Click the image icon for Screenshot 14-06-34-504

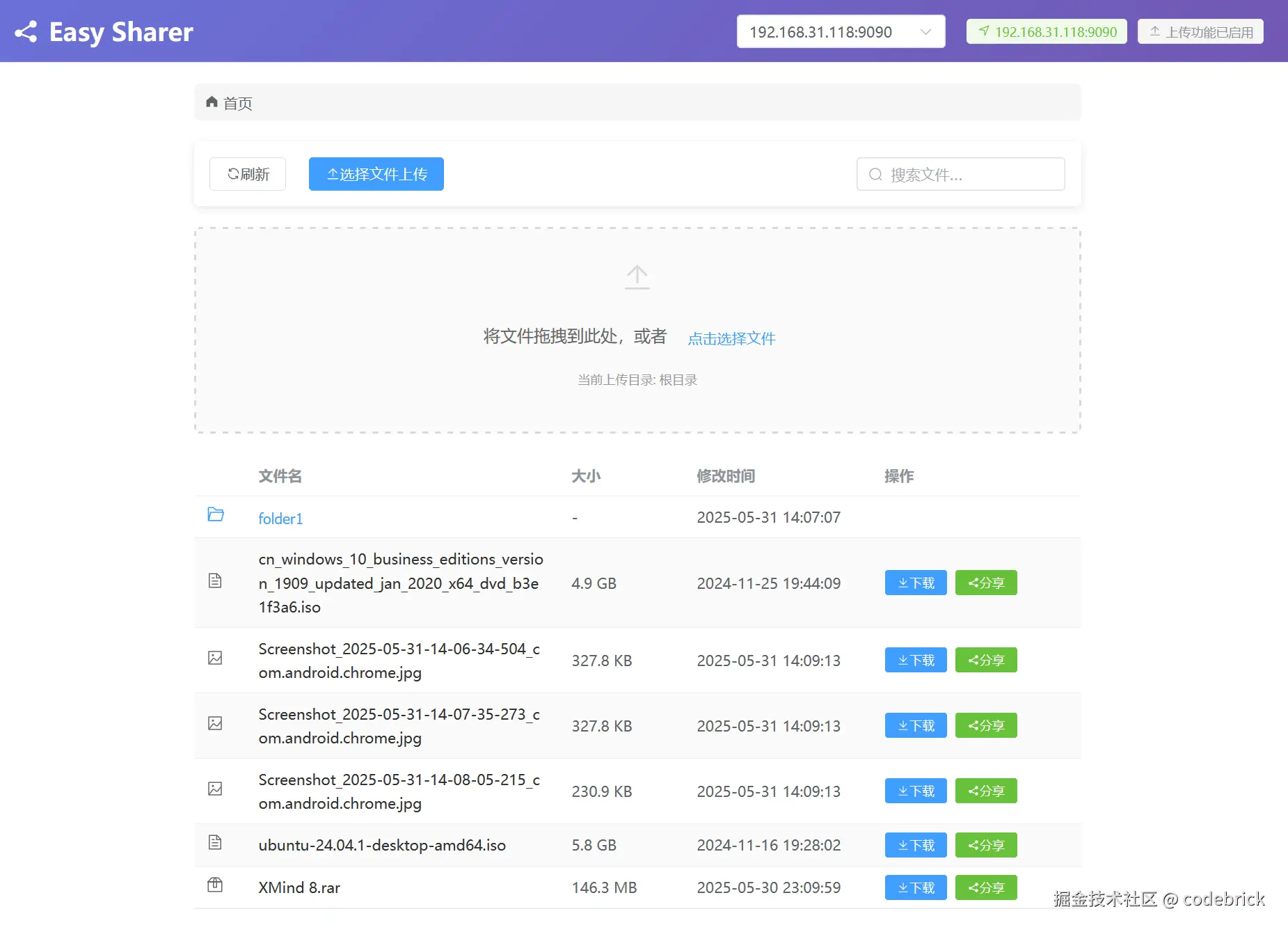pyautogui.click(x=215, y=658)
